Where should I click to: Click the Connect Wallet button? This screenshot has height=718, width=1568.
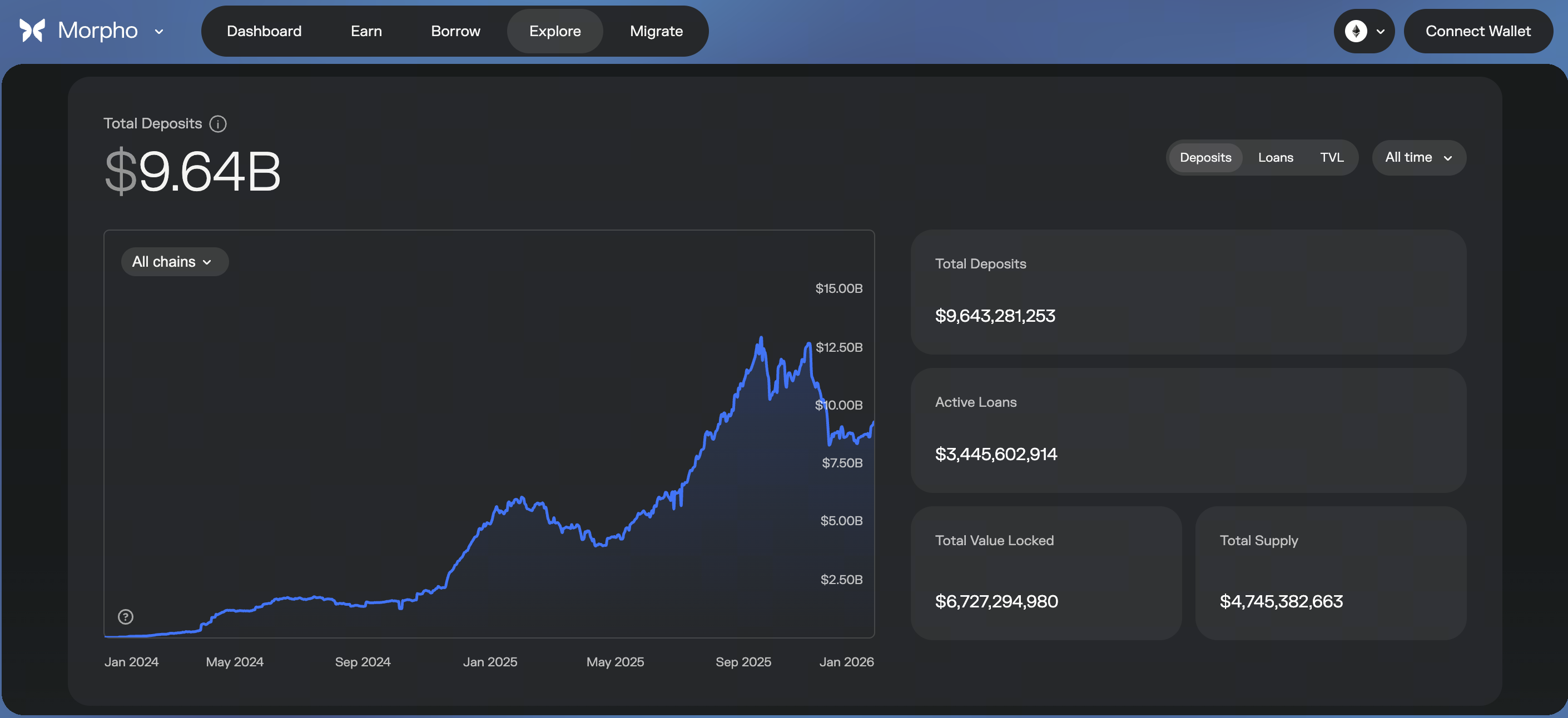[1477, 31]
